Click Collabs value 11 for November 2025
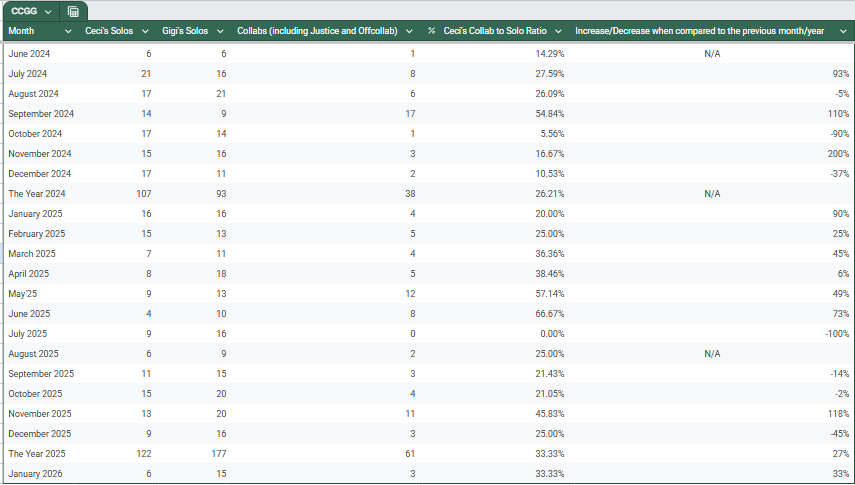 (x=410, y=414)
